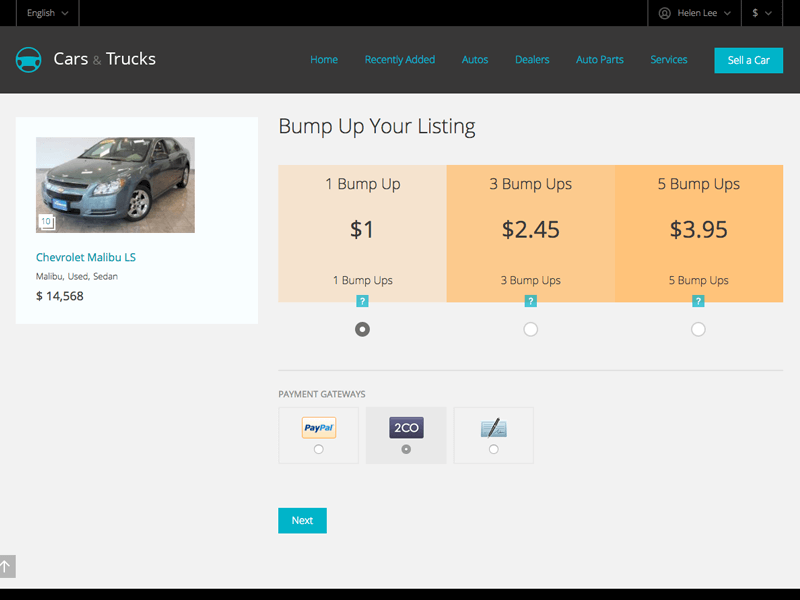Open the $ currency dropdown

pyautogui.click(x=762, y=13)
